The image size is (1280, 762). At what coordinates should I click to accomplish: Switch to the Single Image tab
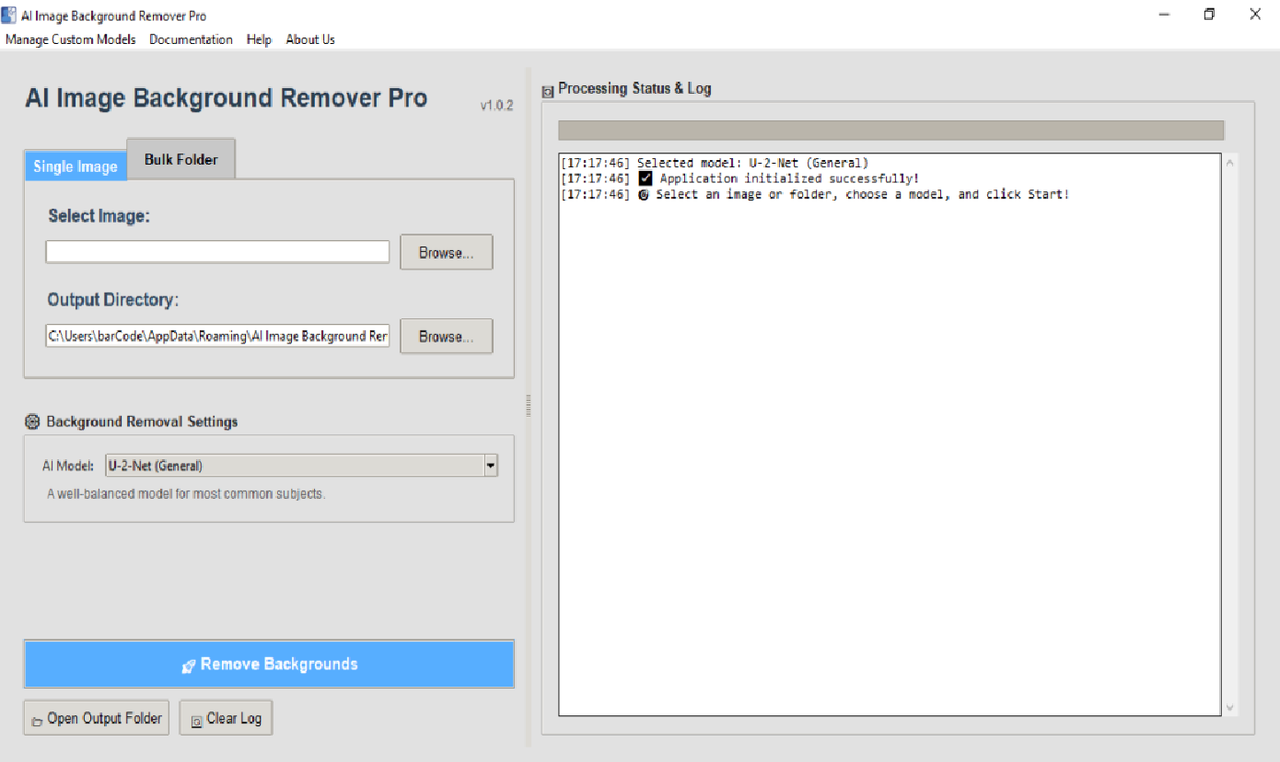(x=75, y=166)
